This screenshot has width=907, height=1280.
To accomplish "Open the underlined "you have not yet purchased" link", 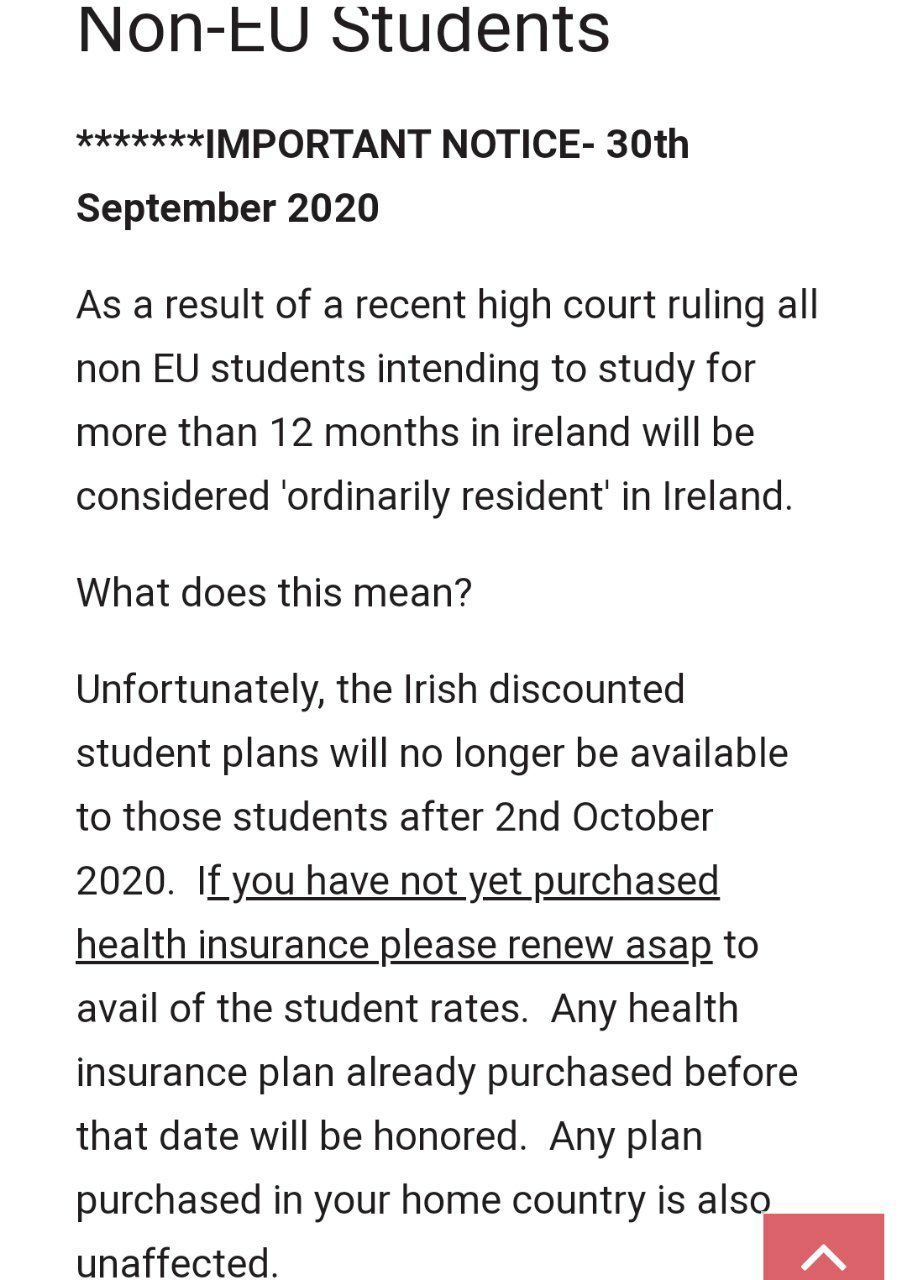I will click(x=464, y=881).
